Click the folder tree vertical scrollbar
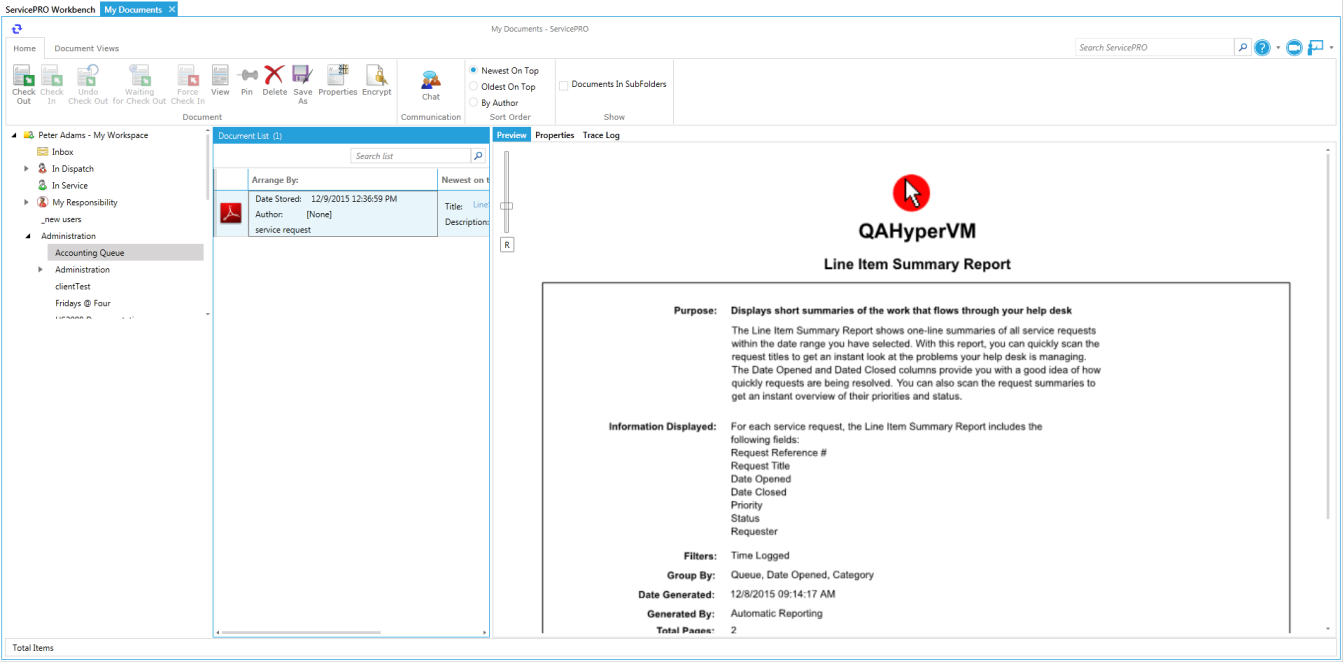This screenshot has height=662, width=1343. click(208, 165)
